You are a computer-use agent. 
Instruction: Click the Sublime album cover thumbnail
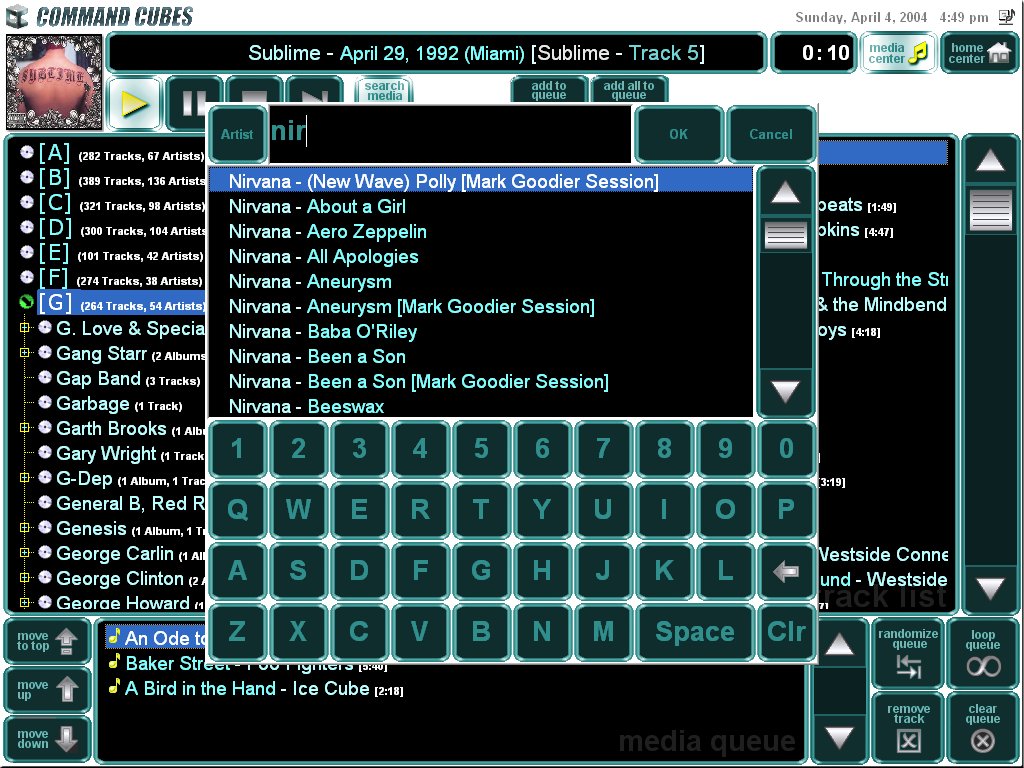coord(54,82)
